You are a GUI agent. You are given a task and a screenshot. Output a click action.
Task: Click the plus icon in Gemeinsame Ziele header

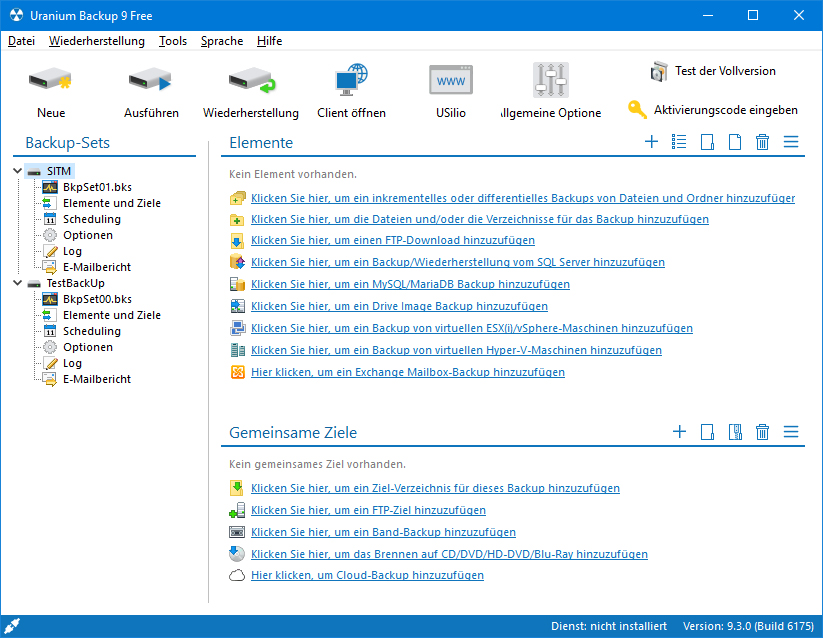click(x=680, y=432)
